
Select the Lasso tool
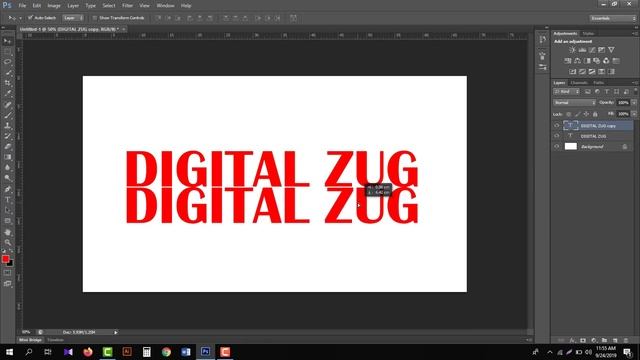coord(7,62)
